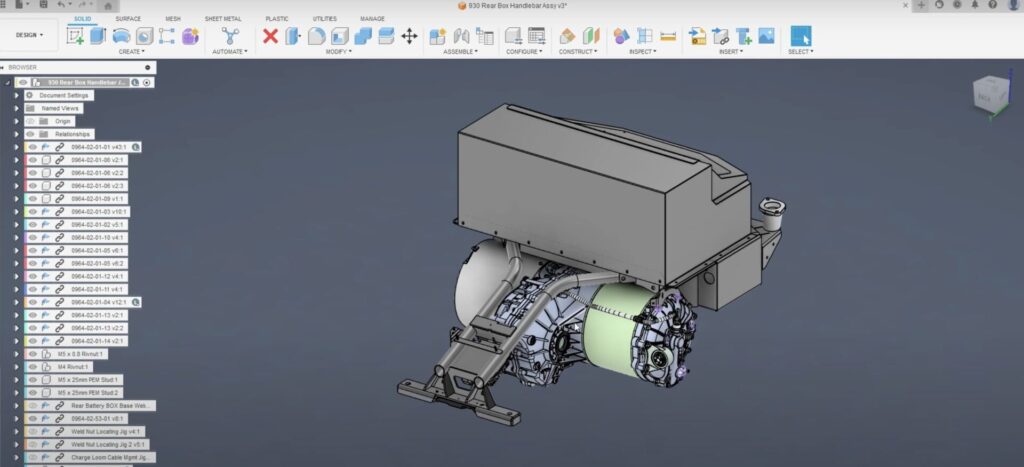Click the Create Sketch tool icon
The width and height of the screenshot is (1024, 467).
pyautogui.click(x=75, y=36)
